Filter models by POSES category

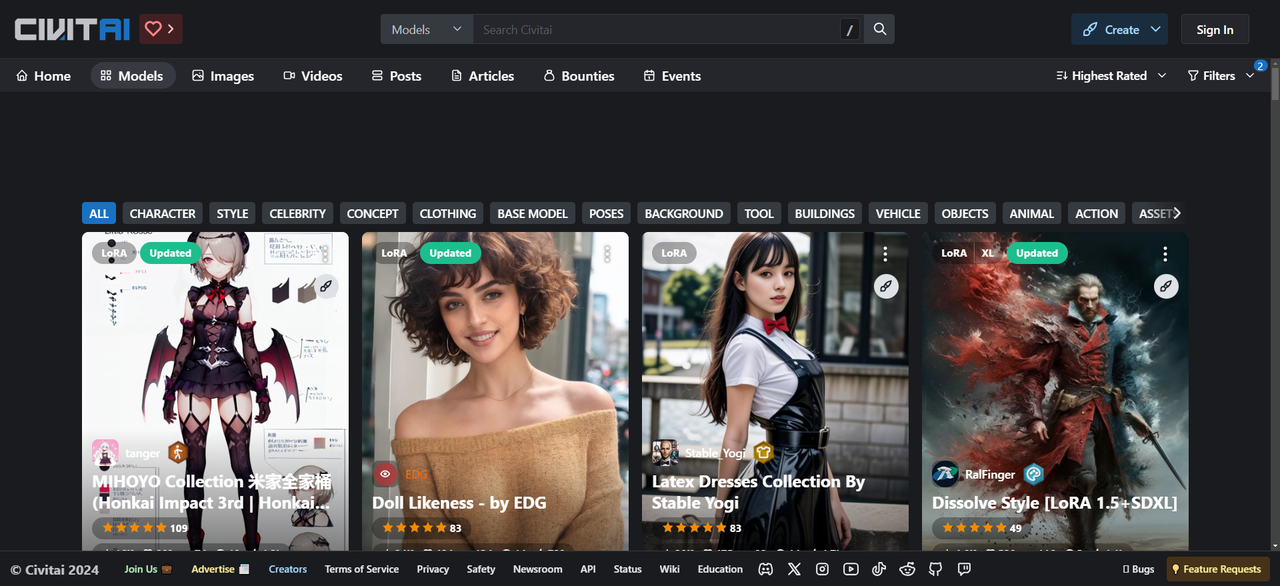606,213
